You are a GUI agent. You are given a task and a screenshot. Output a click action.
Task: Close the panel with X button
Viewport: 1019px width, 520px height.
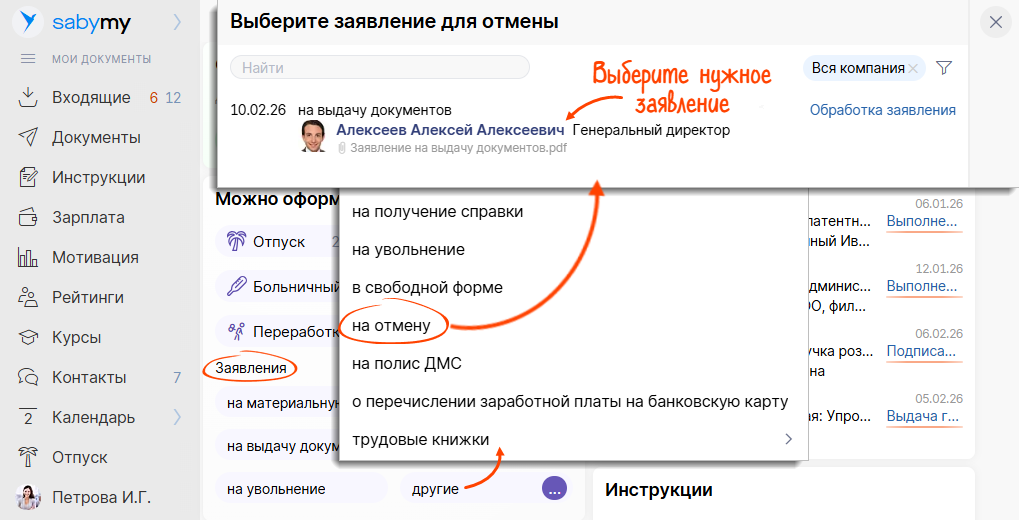pyautogui.click(x=995, y=22)
